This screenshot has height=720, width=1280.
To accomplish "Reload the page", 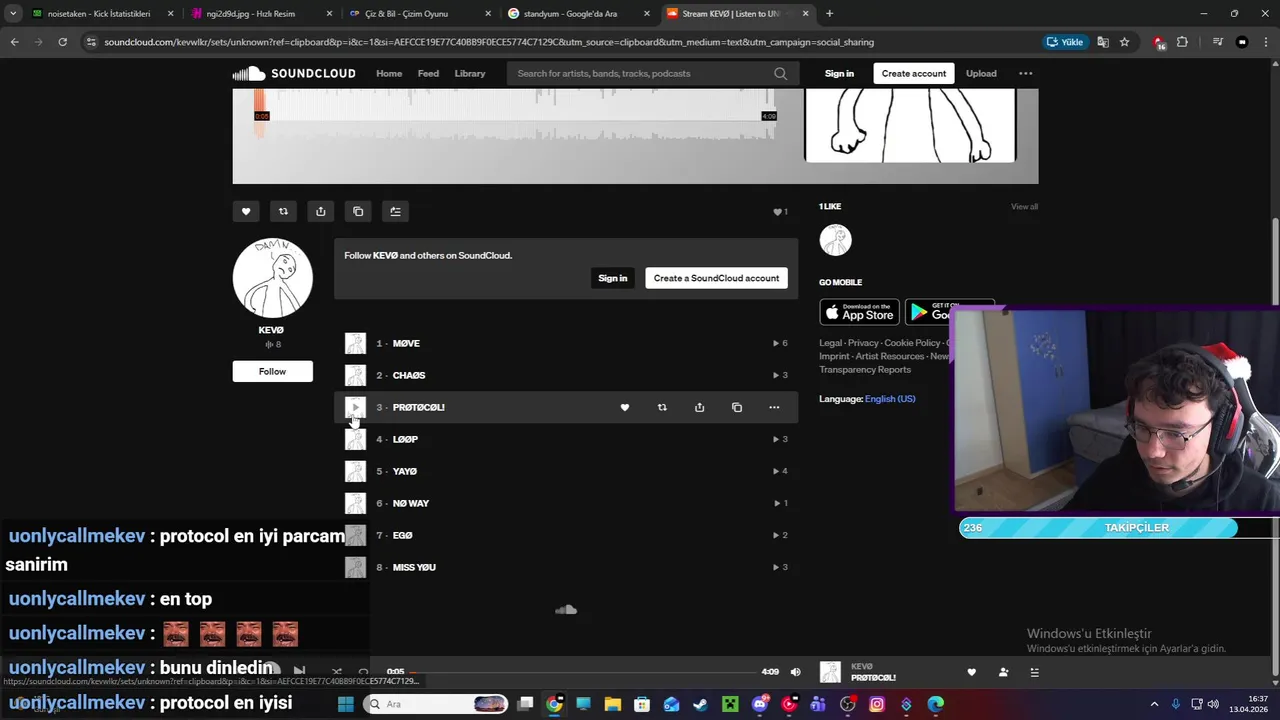I will 63,42.
